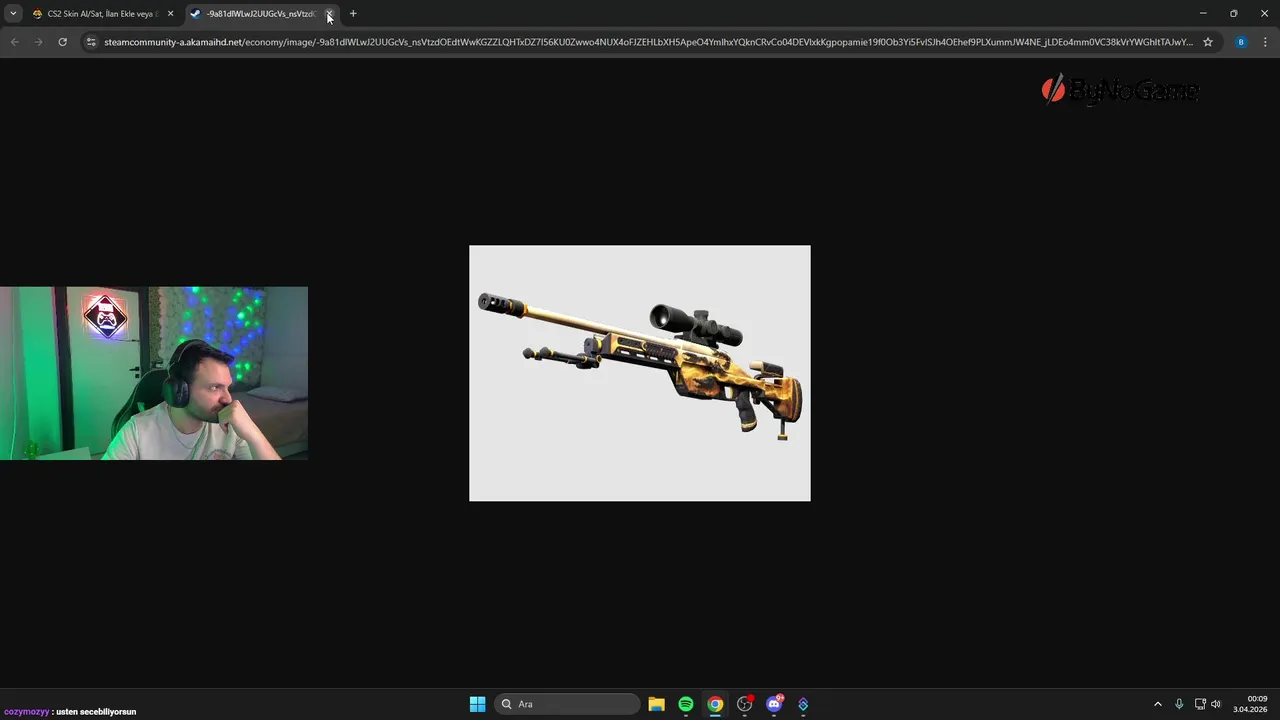Open the Chrome profile B avatar
This screenshot has width=1280, height=720.
click(1241, 42)
